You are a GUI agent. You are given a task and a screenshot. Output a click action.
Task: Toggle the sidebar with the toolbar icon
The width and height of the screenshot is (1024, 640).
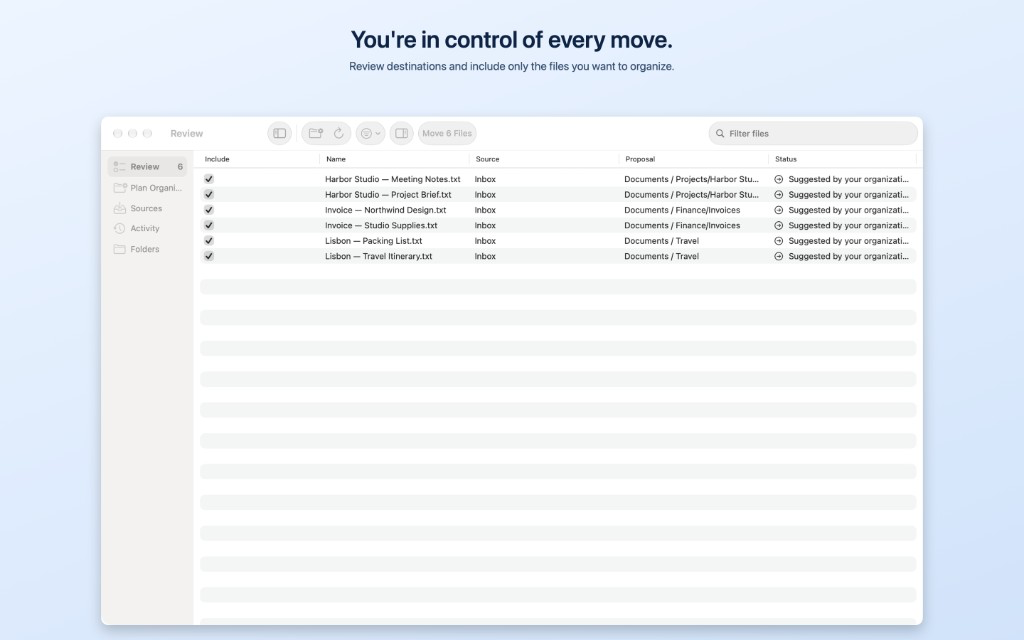[x=280, y=133]
